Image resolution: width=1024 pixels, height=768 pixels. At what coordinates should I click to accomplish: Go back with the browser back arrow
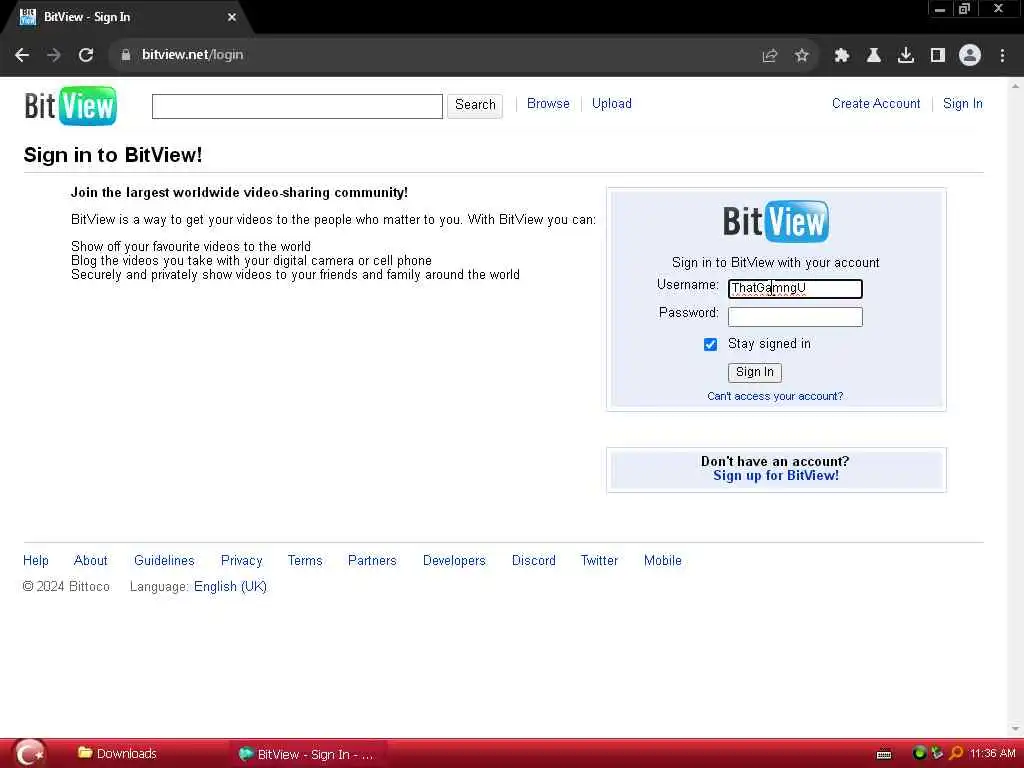coord(22,56)
